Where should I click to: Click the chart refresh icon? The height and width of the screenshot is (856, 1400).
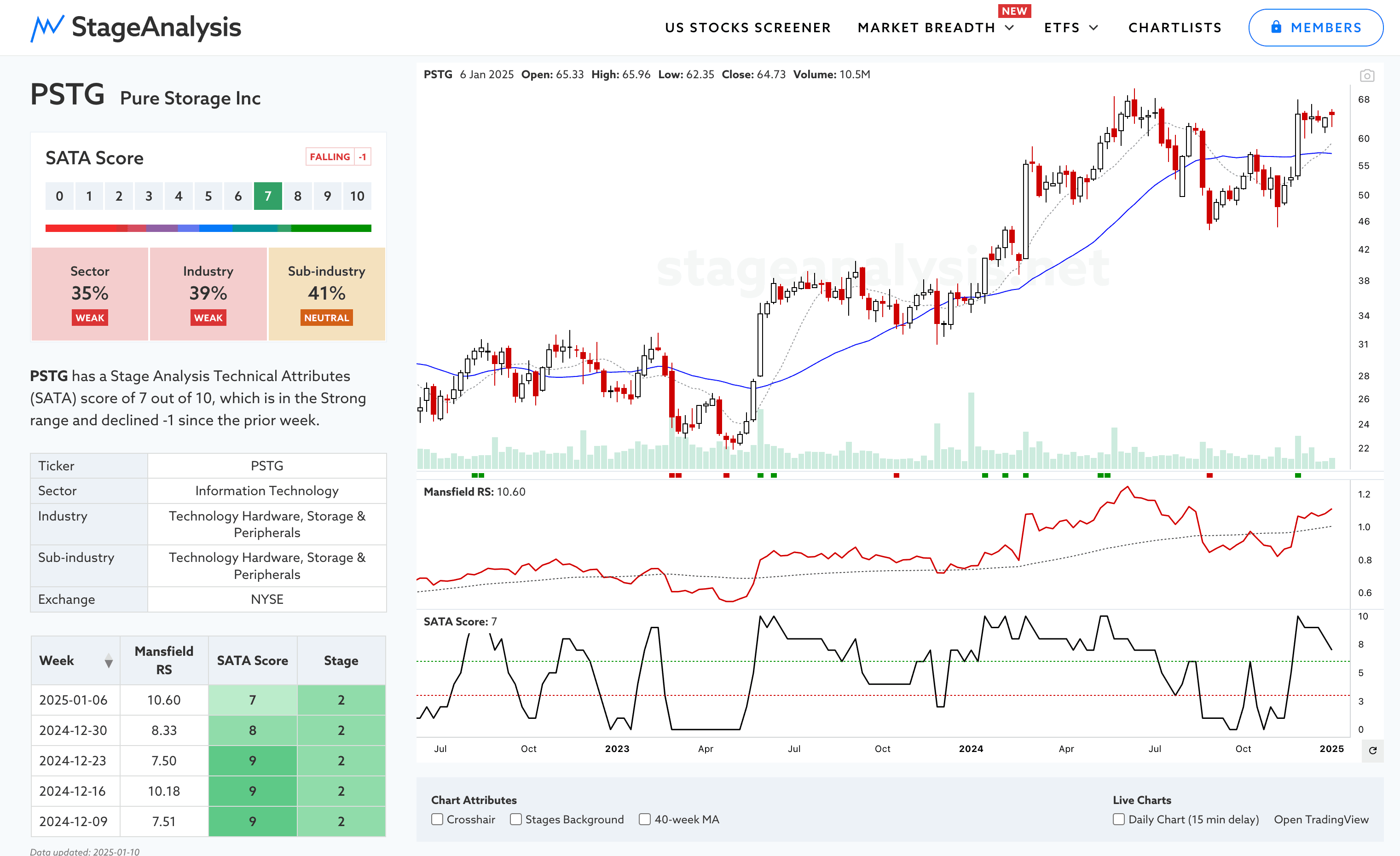(1373, 750)
